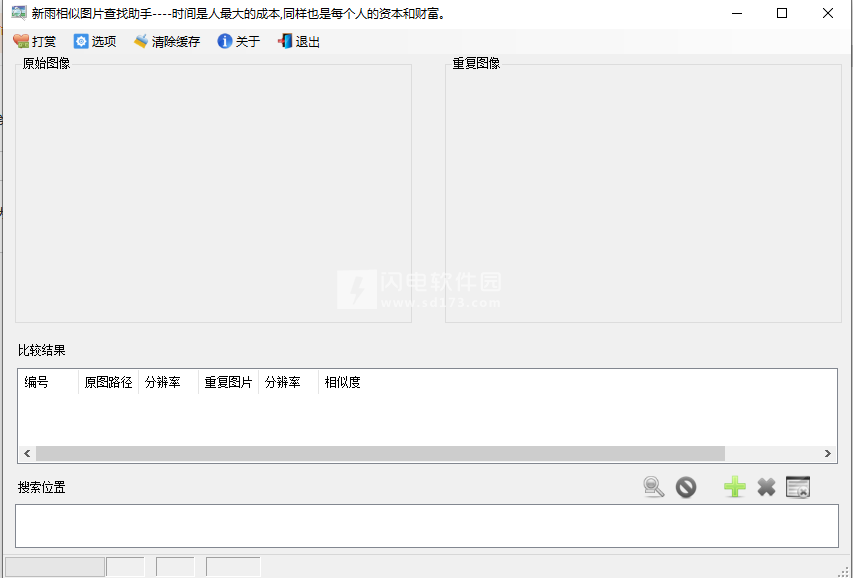Viewport: 853px width, 578px height.
Task: Click the 重复图片 column header
Action: 228,382
